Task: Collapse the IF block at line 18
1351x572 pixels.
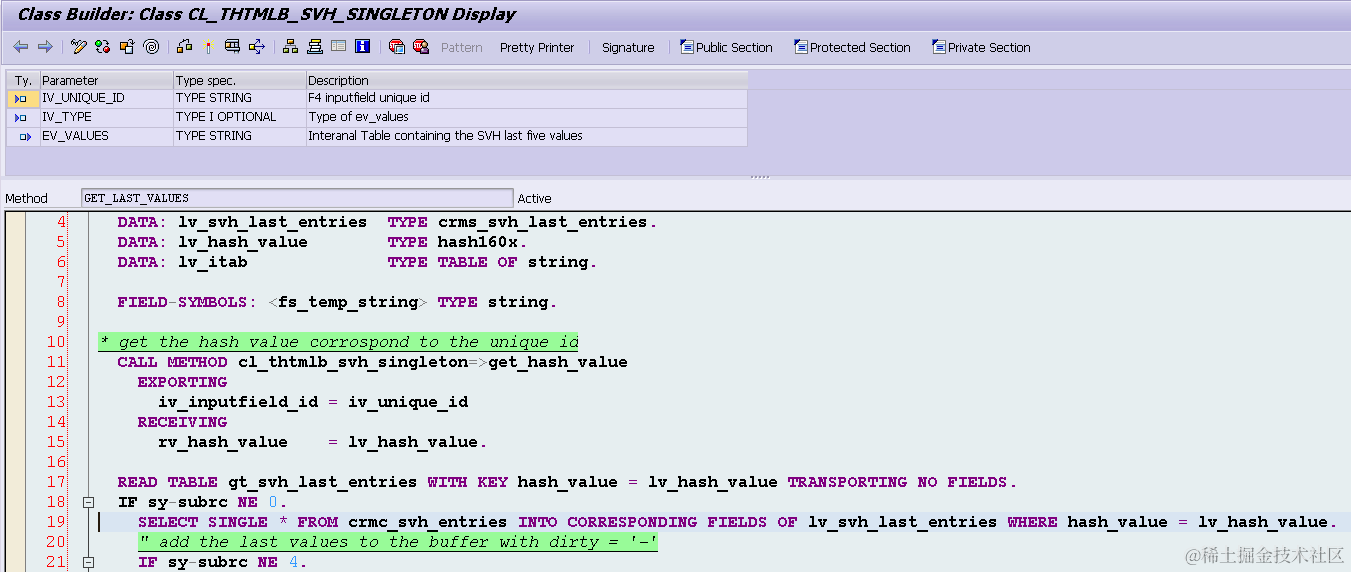Action: 88,502
